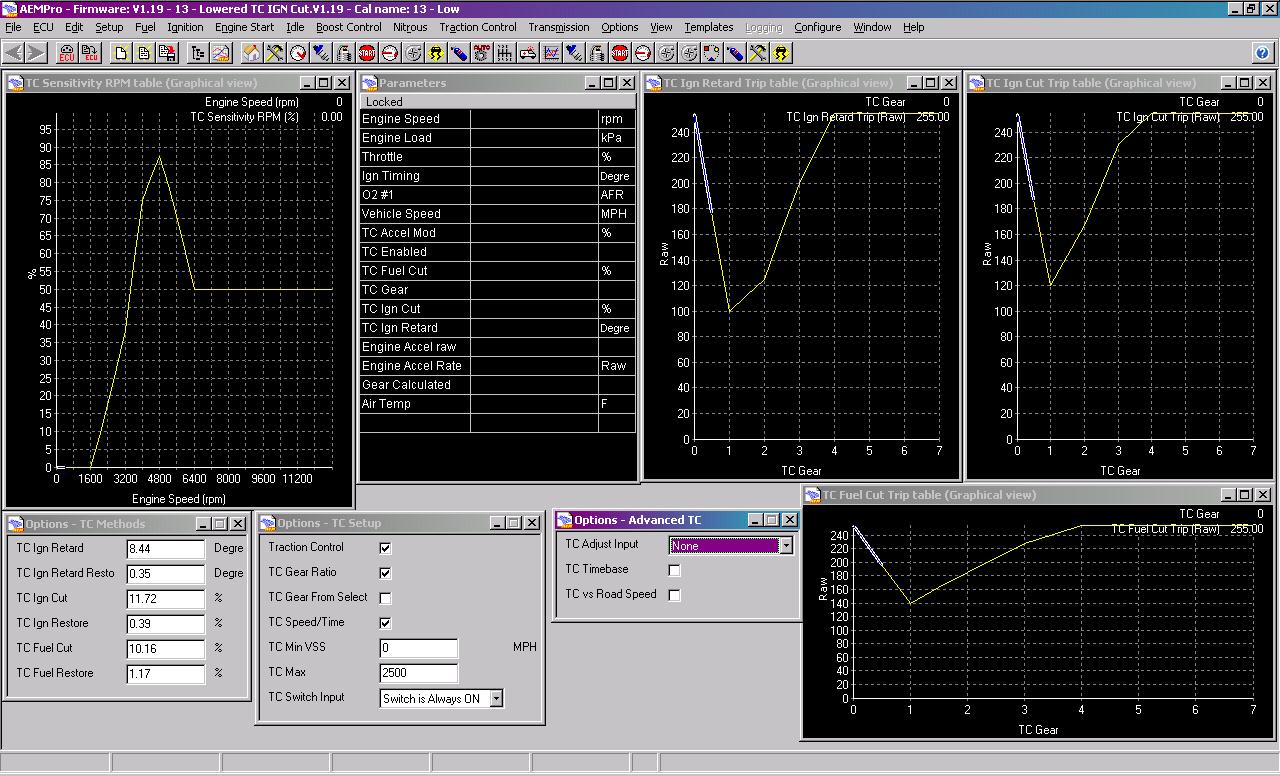This screenshot has height=776, width=1280.
Task: Click the Options - TC Methods window icon
Action: tap(15, 524)
